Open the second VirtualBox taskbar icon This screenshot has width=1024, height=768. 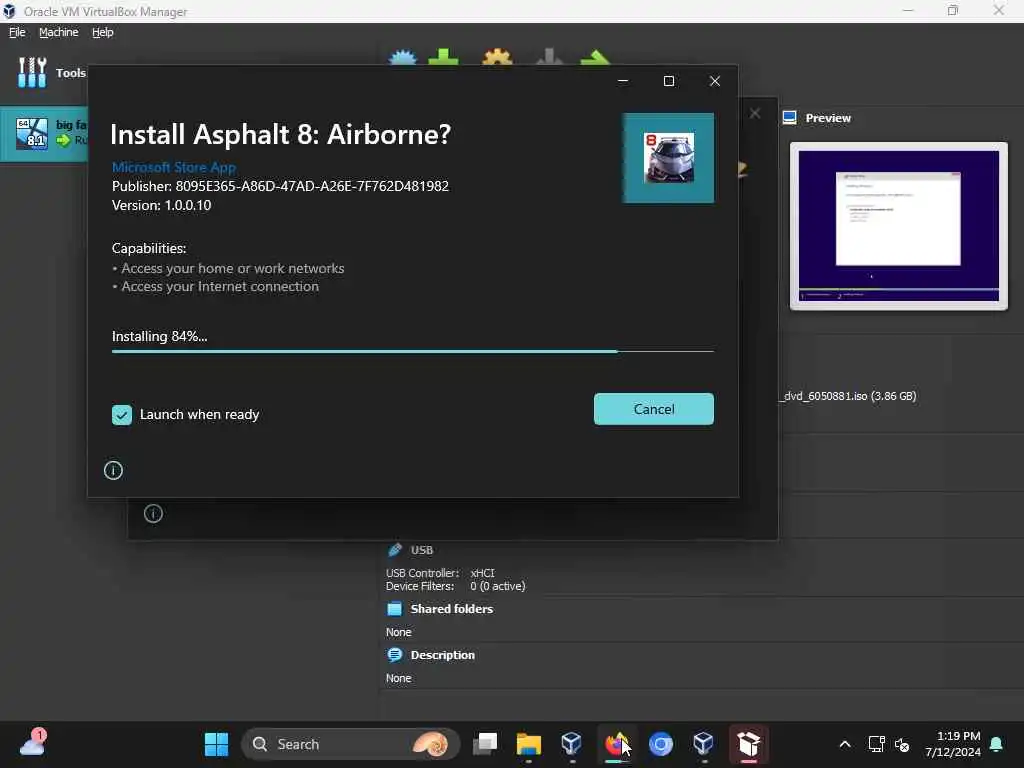[703, 744]
